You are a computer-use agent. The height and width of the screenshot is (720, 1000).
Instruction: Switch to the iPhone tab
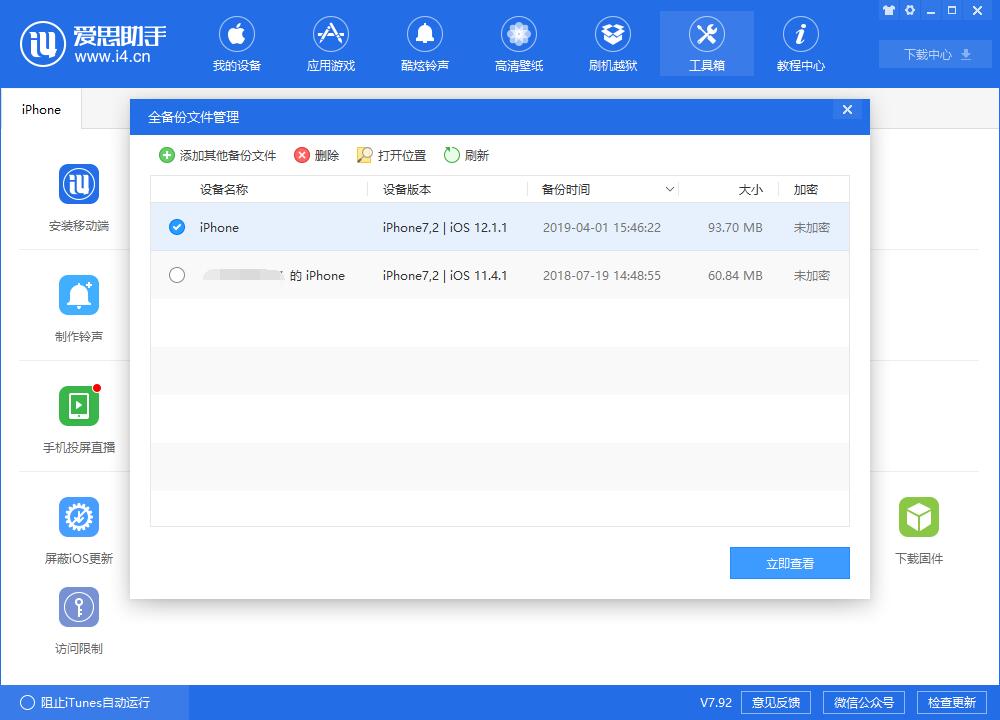coord(41,110)
